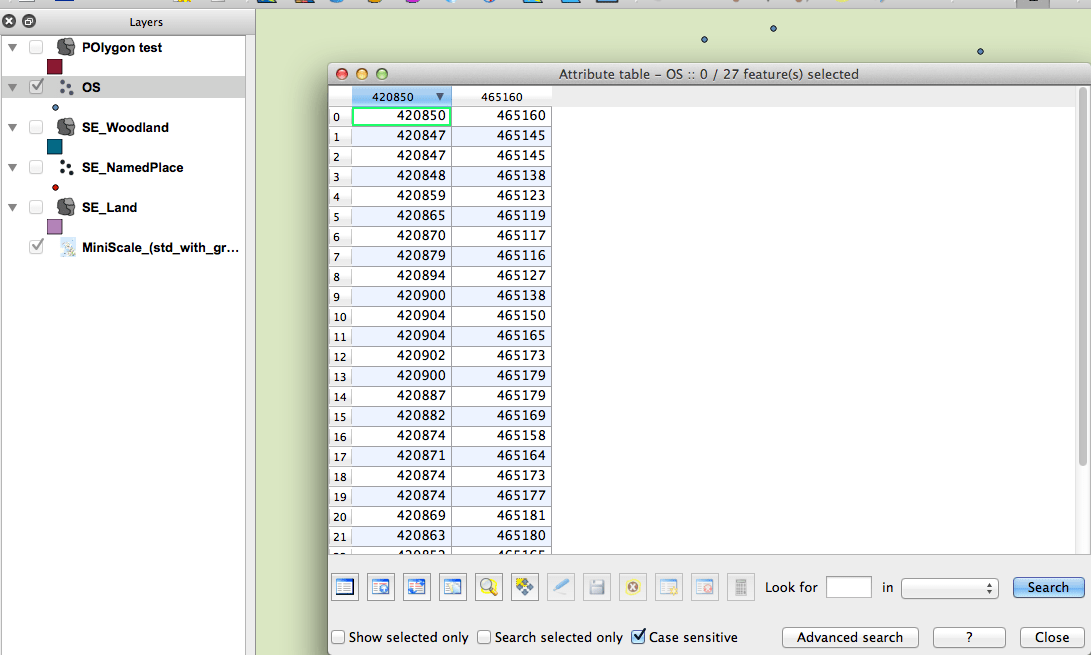
Task: Expand the POlygon test layer
Action: [x=12, y=47]
